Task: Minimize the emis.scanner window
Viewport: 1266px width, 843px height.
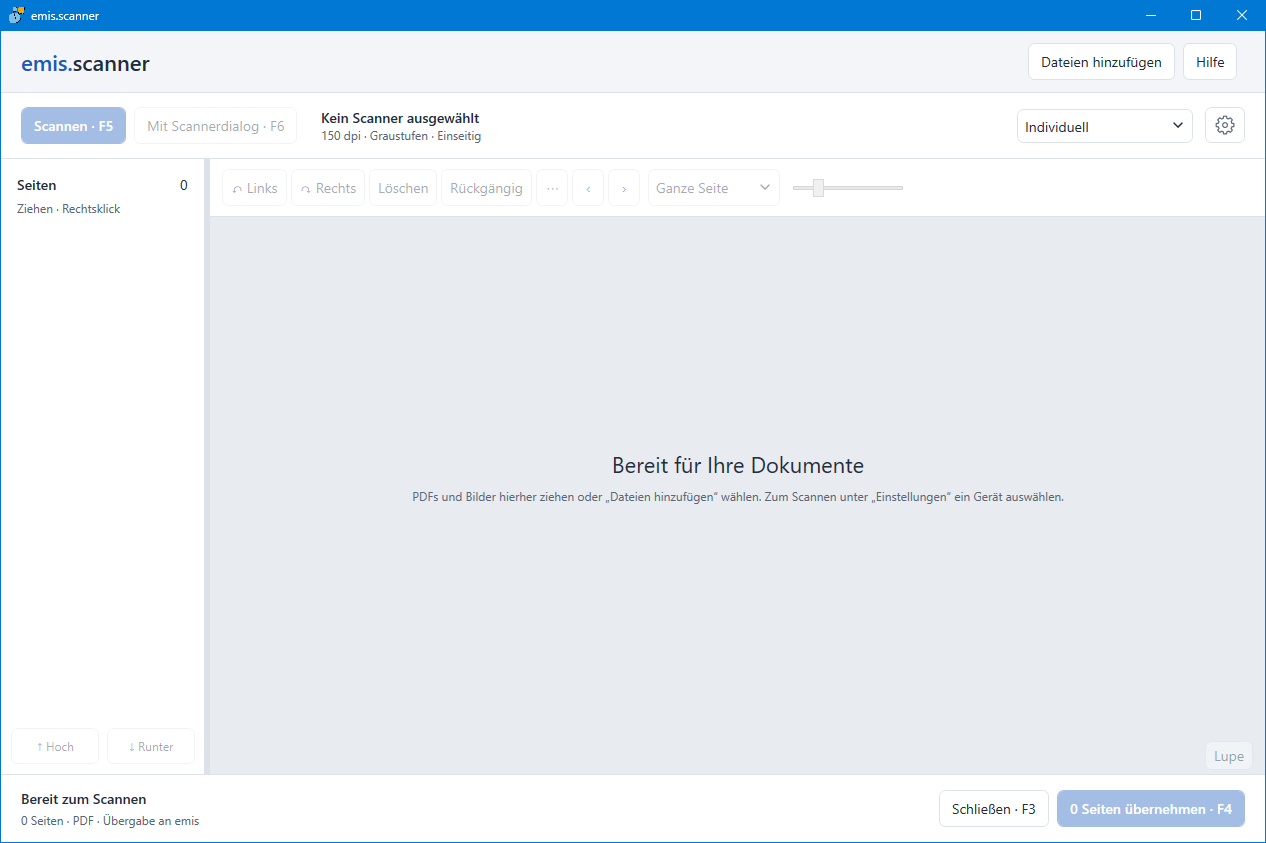Action: [x=1150, y=15]
